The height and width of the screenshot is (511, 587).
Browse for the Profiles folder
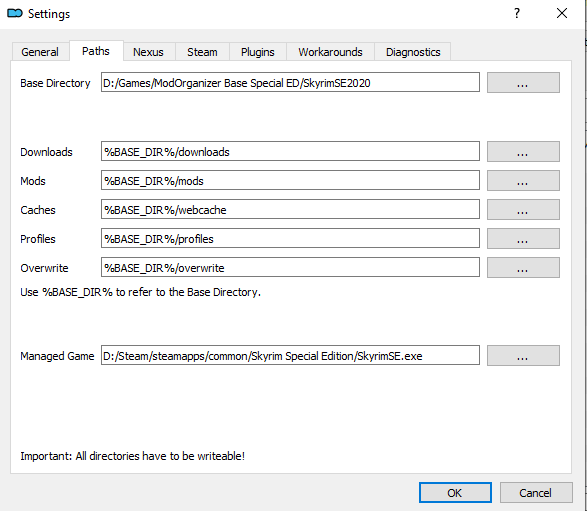[x=523, y=238]
